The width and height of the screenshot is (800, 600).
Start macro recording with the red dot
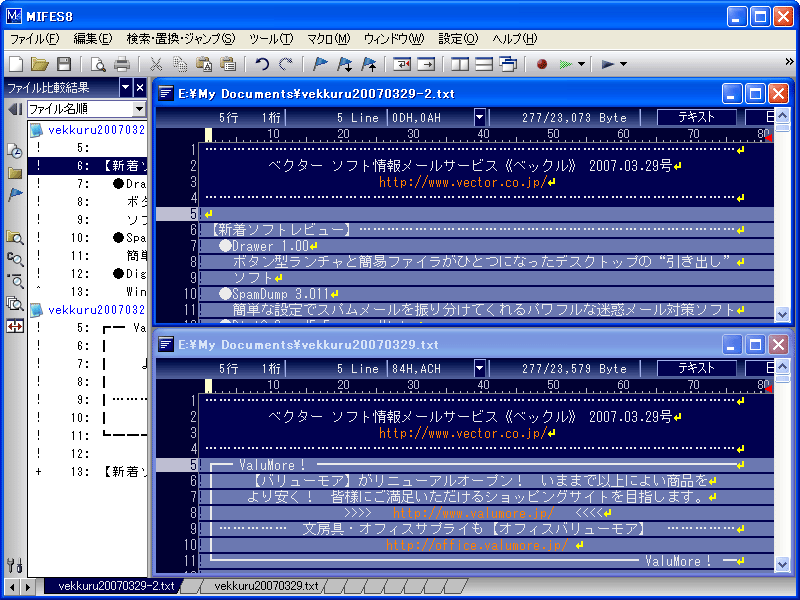click(542, 64)
